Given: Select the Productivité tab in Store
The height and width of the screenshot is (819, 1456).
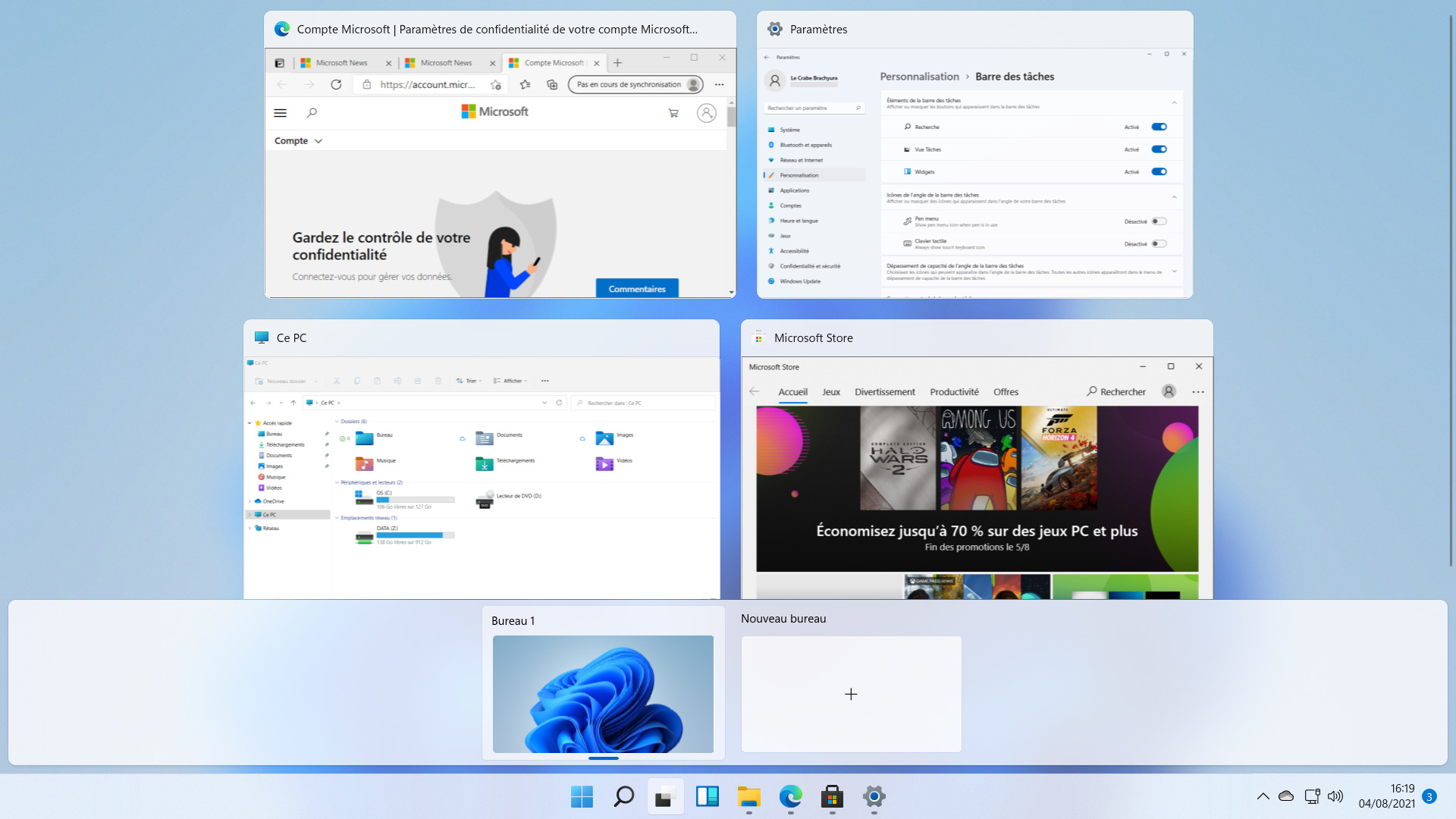Looking at the screenshot, I should pos(954,392).
